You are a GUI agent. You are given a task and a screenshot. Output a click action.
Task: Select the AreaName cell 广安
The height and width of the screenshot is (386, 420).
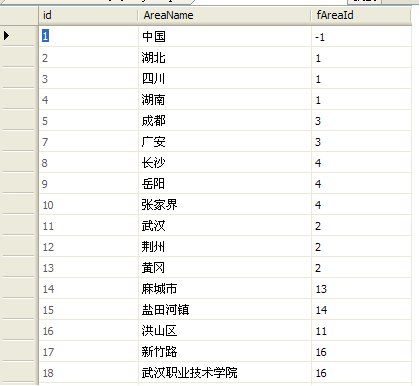pyautogui.click(x=225, y=142)
